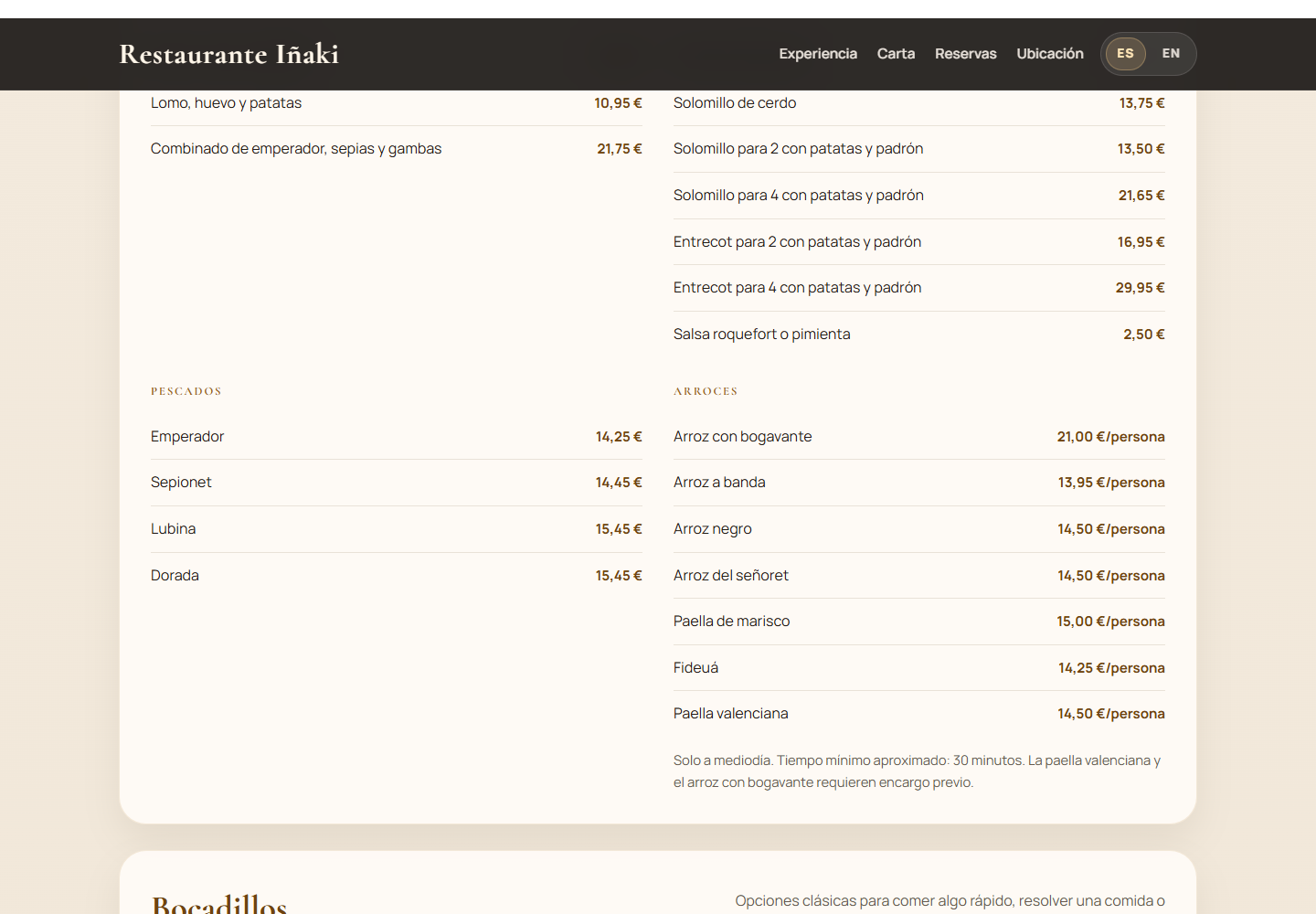
Task: Click 'Combinado de emperador, sepias y gambas'
Action: (296, 149)
